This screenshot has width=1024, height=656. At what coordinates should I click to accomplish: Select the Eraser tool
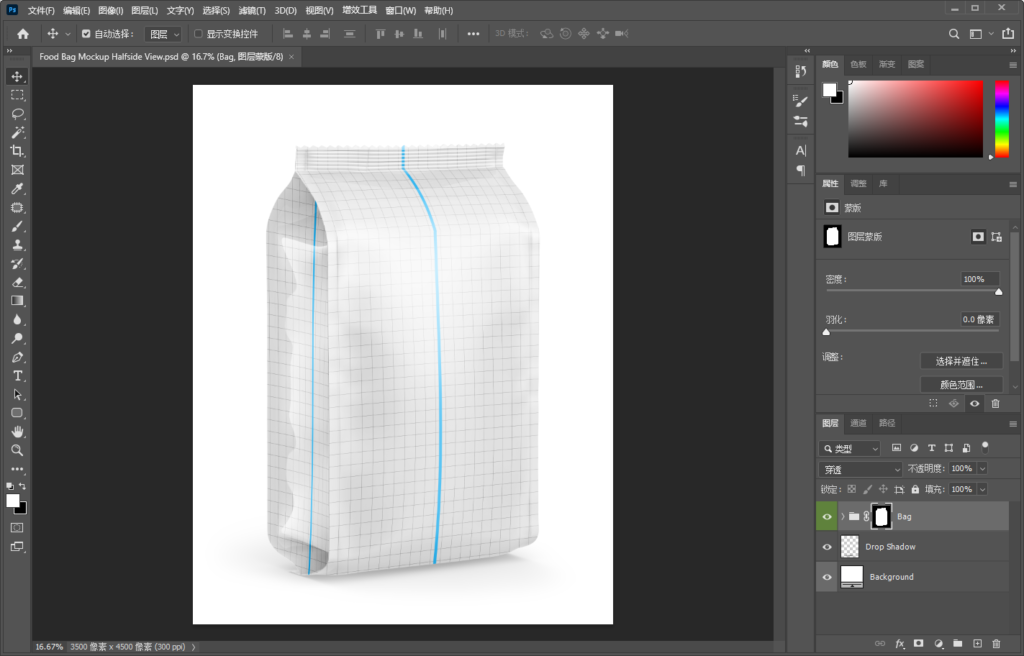coord(18,282)
